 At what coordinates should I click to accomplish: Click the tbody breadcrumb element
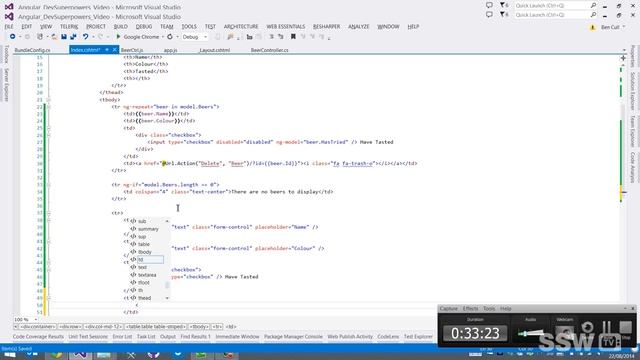pyautogui.click(x=199, y=327)
